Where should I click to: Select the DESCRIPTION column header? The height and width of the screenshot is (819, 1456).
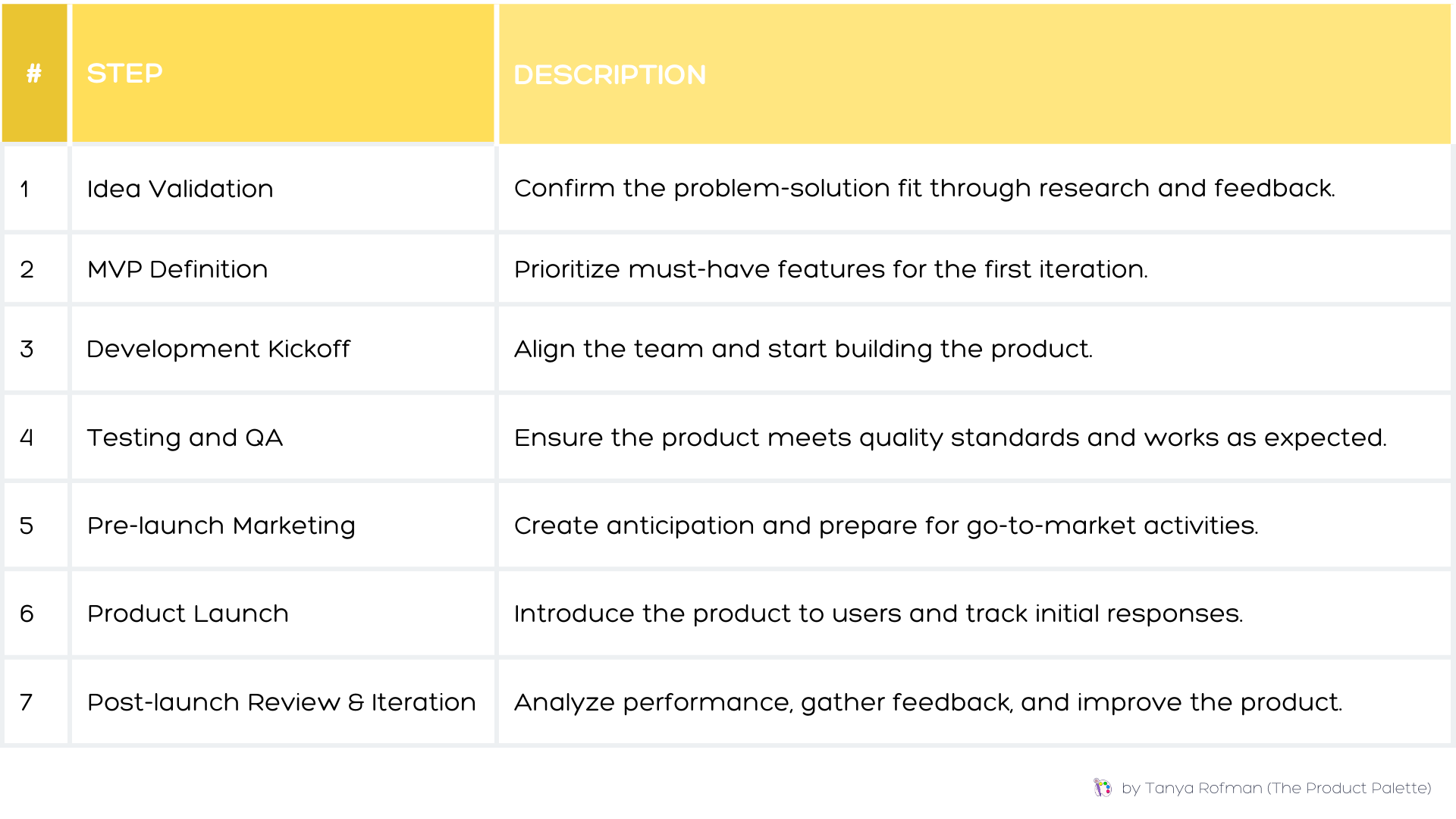(x=610, y=75)
